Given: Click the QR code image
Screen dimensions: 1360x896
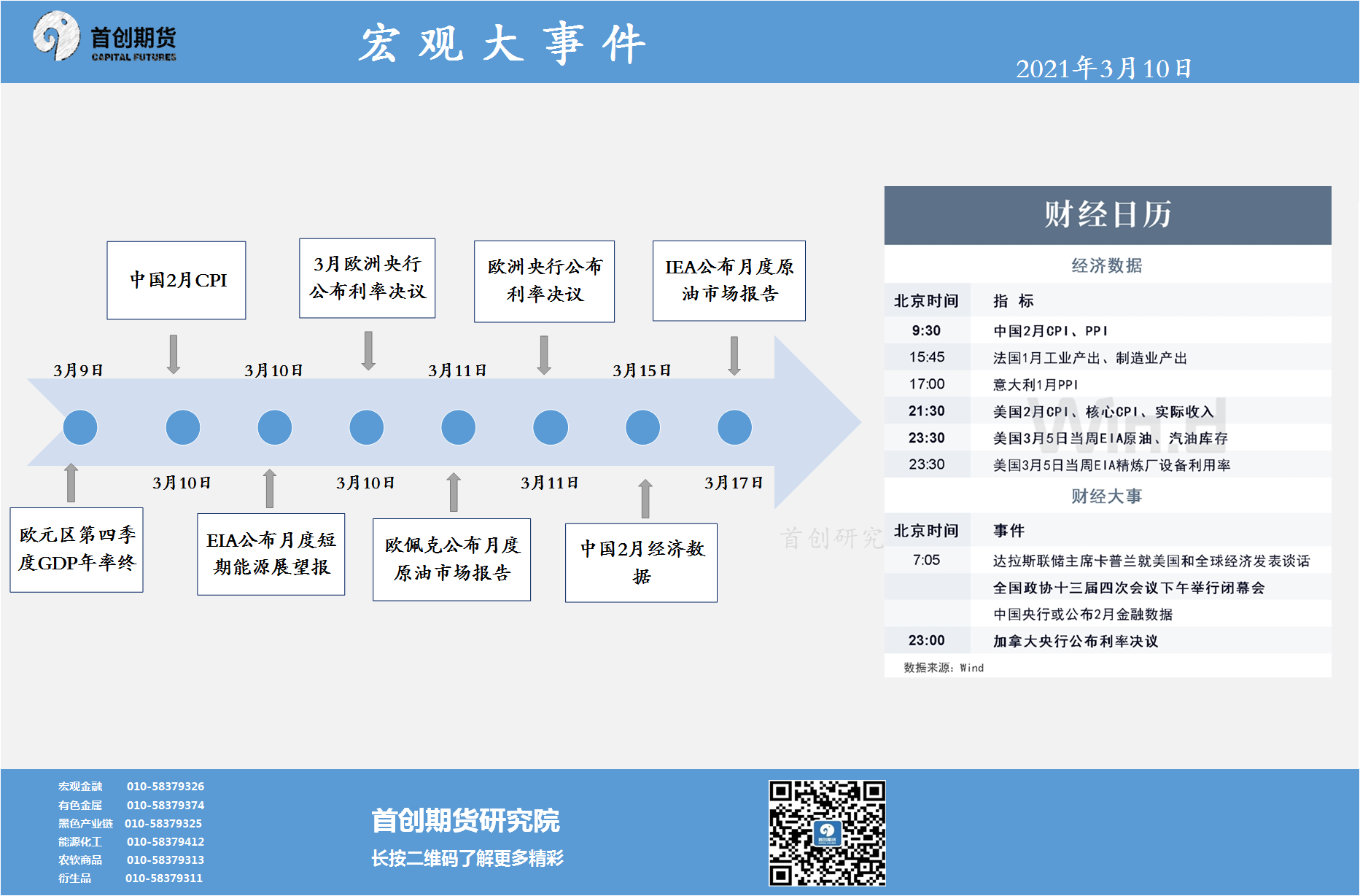Looking at the screenshot, I should pyautogui.click(x=827, y=833).
